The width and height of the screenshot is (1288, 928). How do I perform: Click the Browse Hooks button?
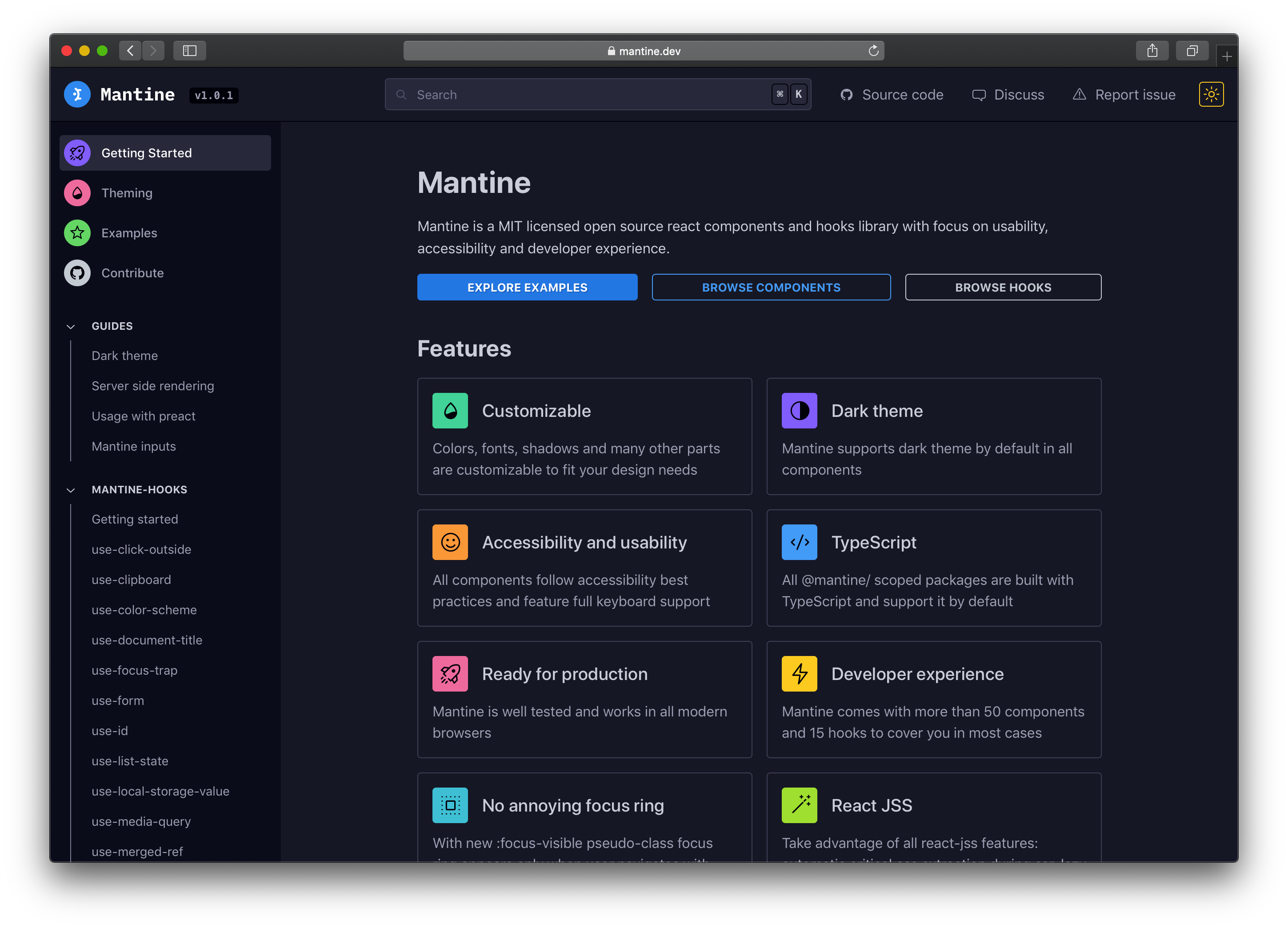point(1003,288)
